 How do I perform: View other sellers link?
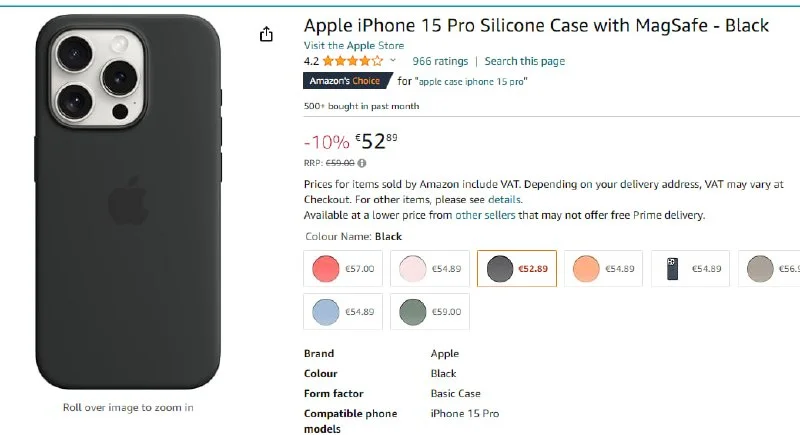(485, 215)
